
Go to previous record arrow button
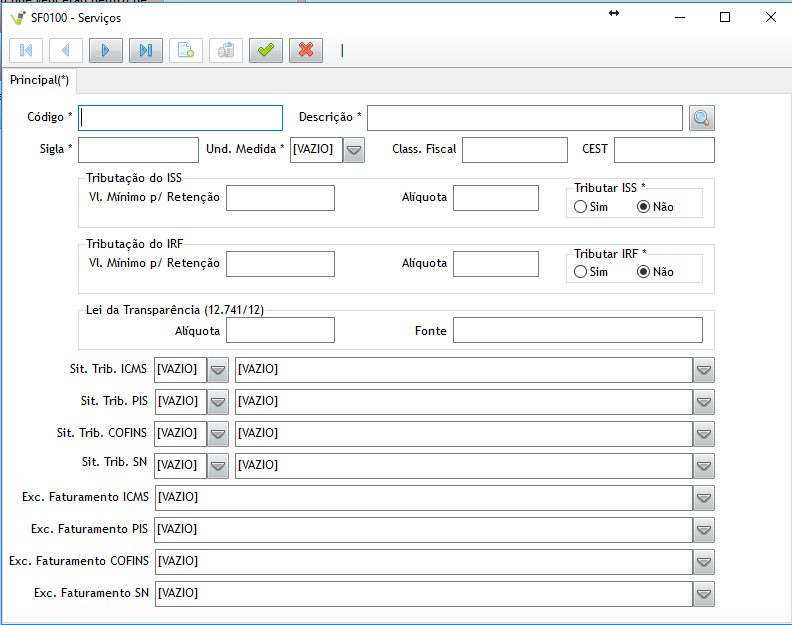[x=66, y=51]
